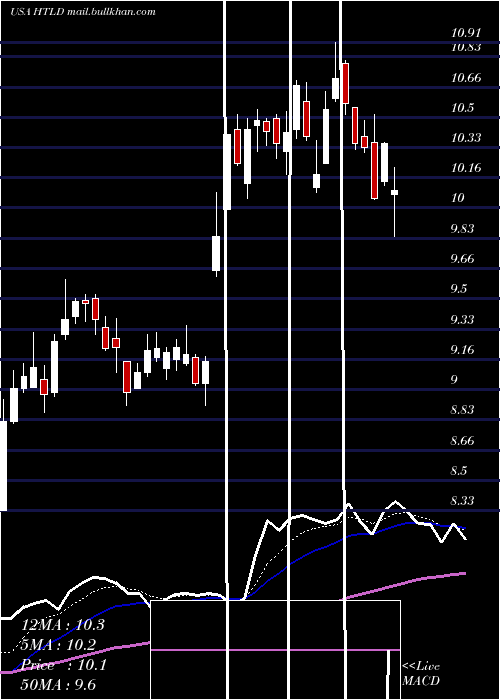
Task: Click the white gap-up candle near 9.83
Action: point(216,235)
